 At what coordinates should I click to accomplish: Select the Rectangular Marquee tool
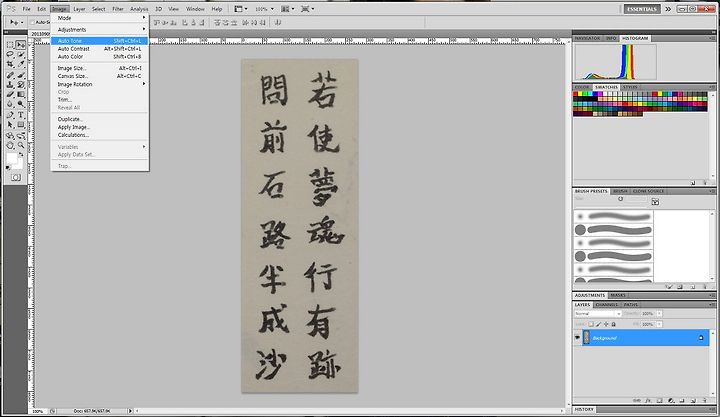(x=10, y=45)
